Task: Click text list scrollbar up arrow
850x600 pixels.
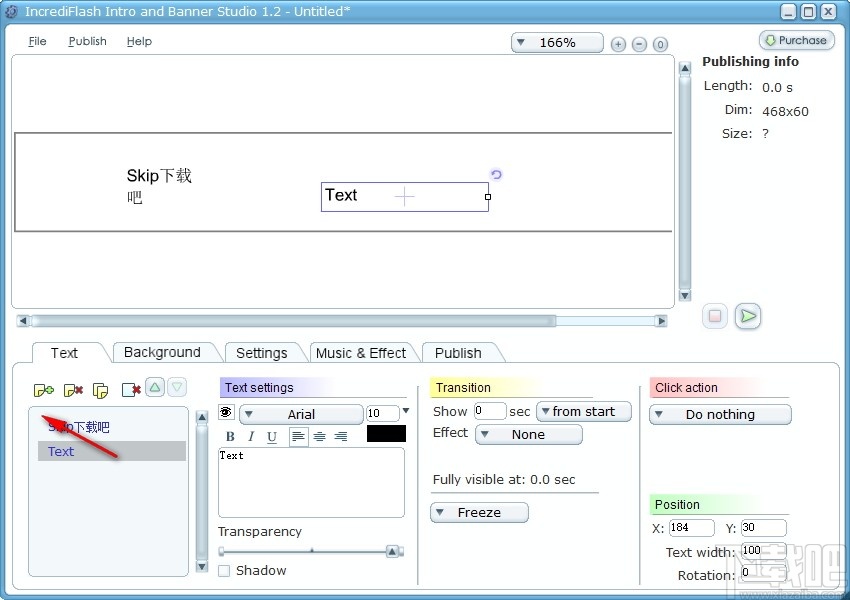Action: coord(202,417)
